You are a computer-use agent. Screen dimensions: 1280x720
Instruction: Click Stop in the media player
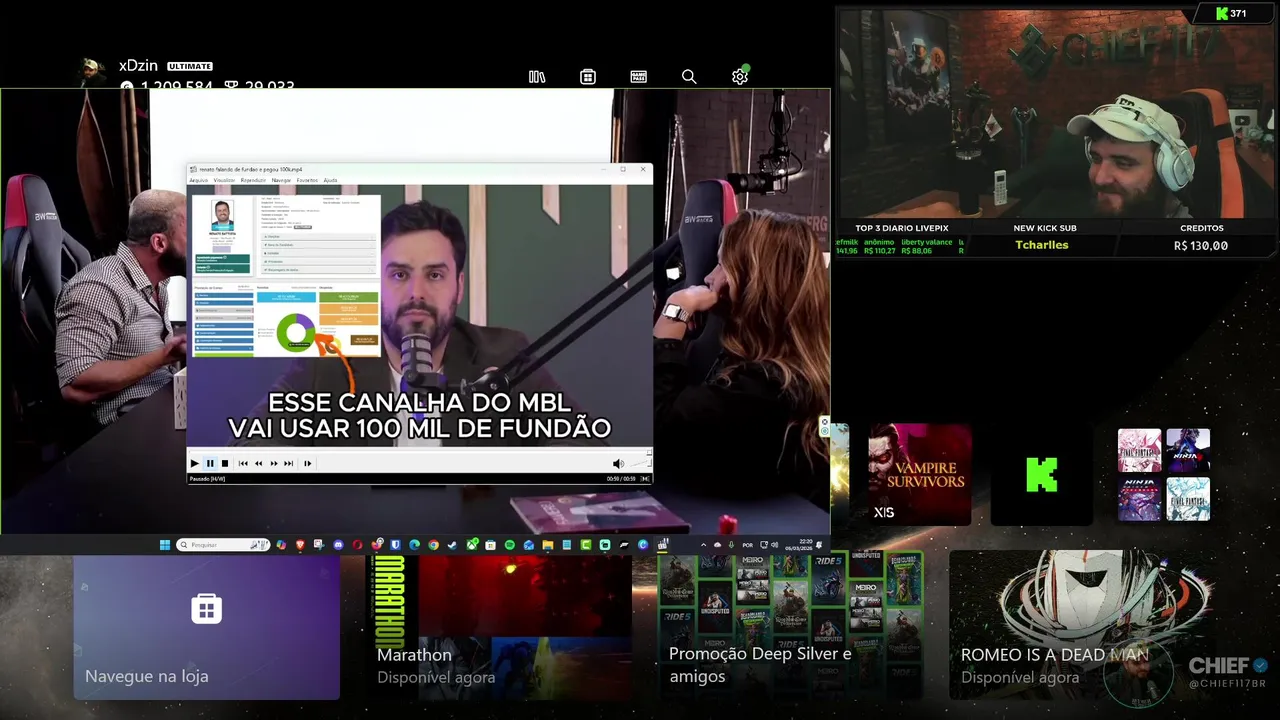[225, 463]
